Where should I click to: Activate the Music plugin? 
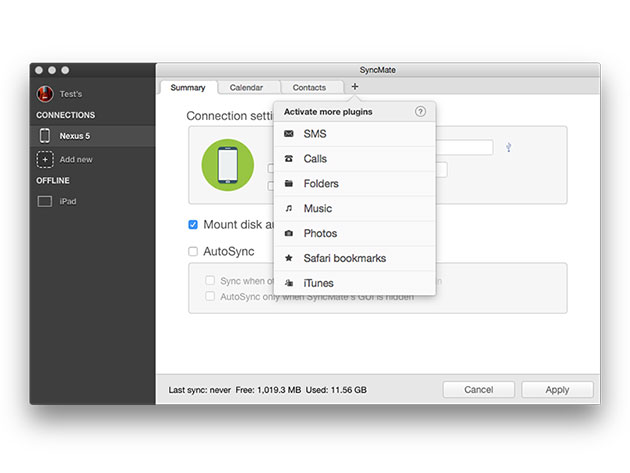coord(354,209)
